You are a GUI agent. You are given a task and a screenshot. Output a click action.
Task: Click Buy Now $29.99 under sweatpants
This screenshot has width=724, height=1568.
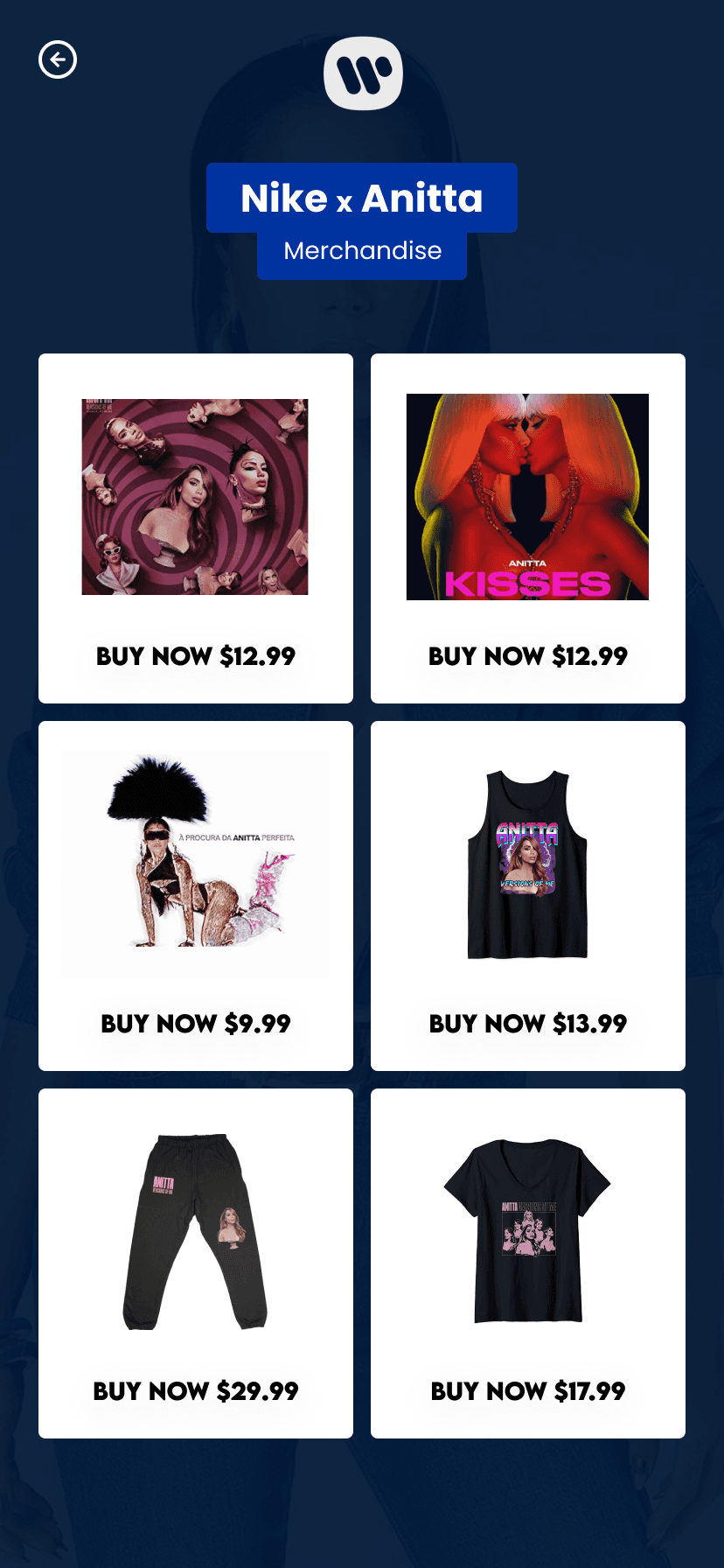196,1391
